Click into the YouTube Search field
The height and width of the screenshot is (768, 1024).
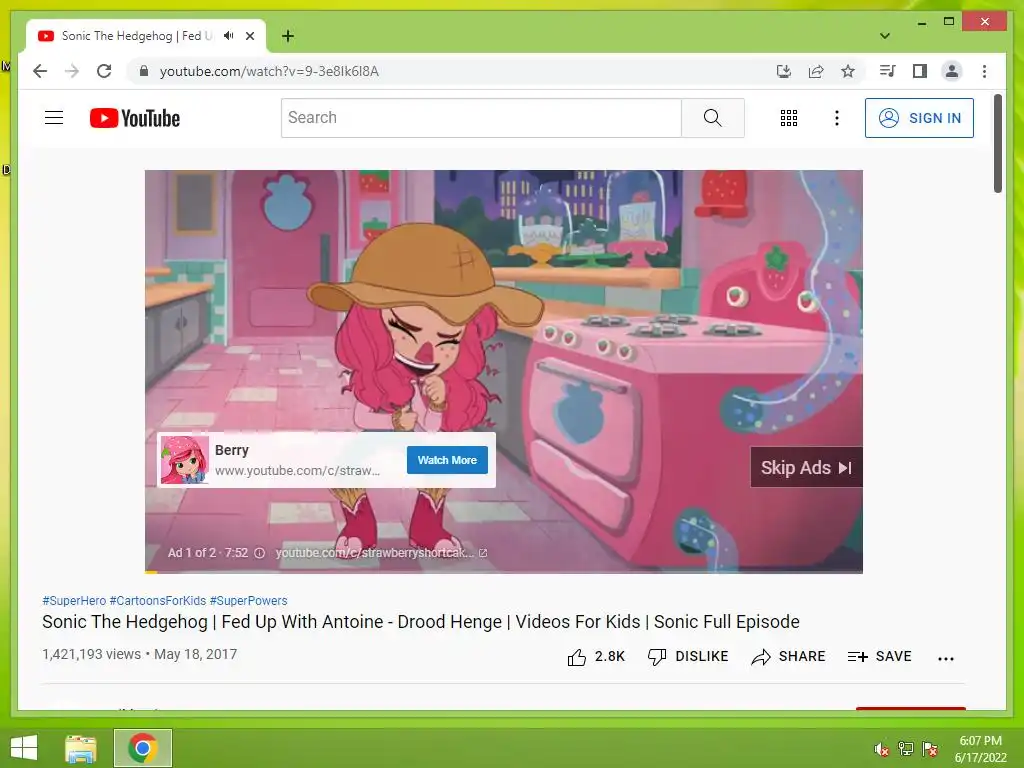pos(481,118)
